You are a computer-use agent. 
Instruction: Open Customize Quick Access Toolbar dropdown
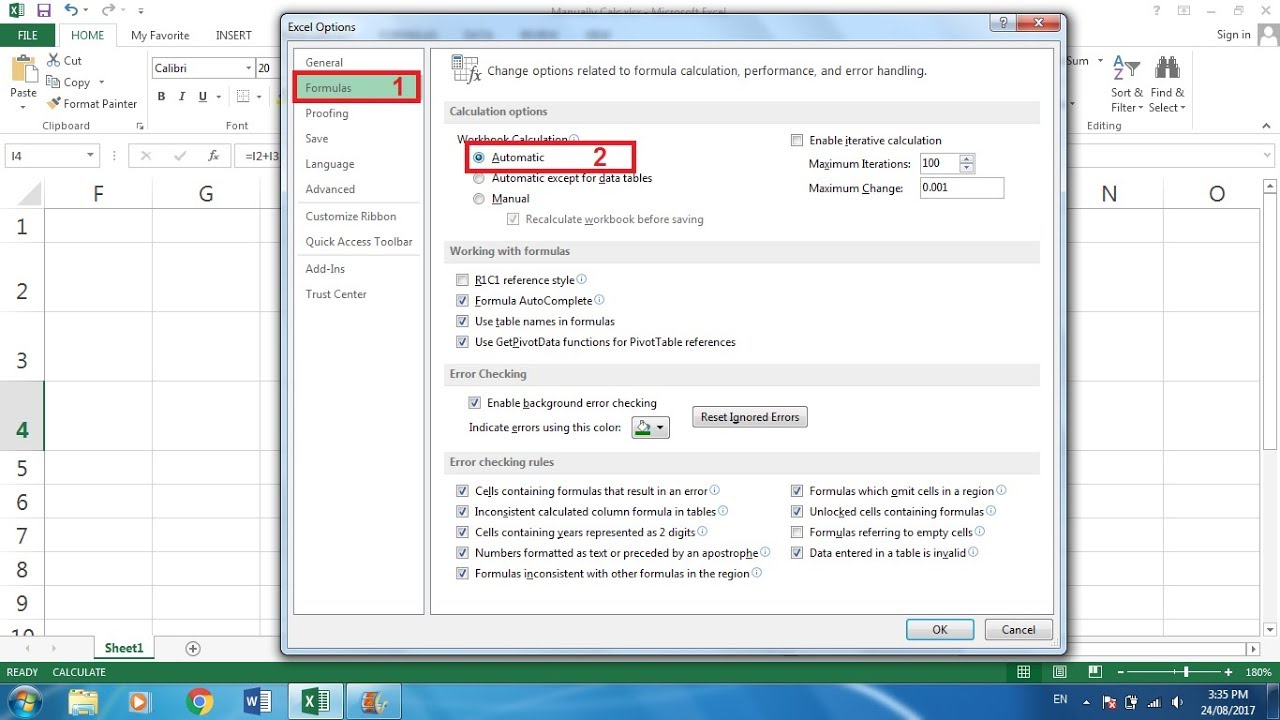(141, 11)
